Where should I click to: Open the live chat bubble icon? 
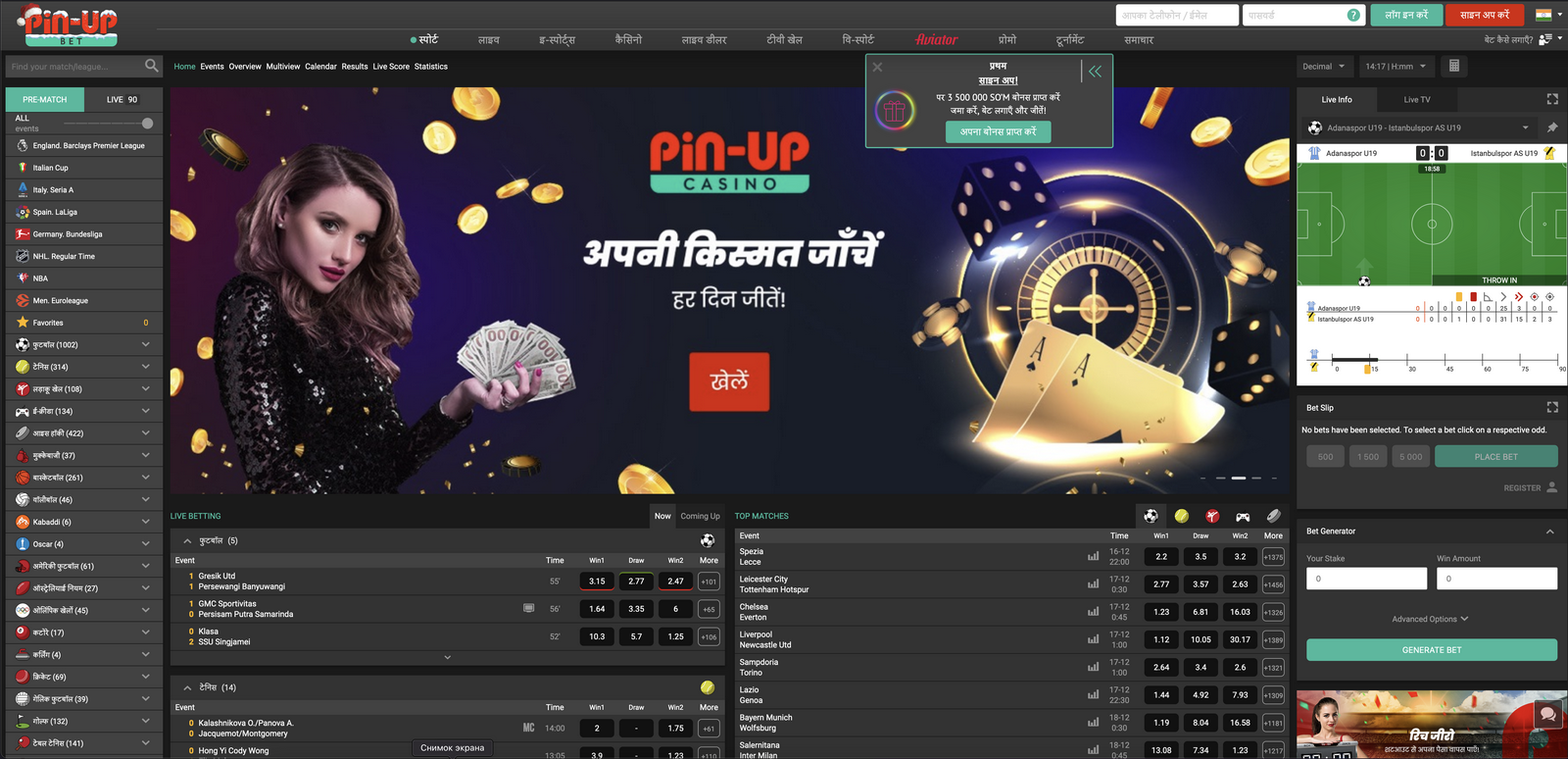tap(1548, 714)
